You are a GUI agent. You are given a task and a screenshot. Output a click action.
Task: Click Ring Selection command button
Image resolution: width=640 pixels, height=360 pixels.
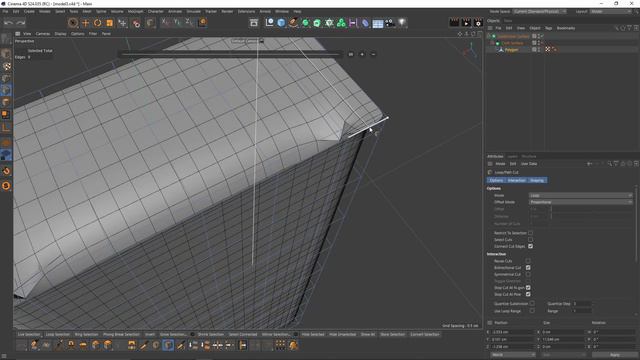[86, 334]
